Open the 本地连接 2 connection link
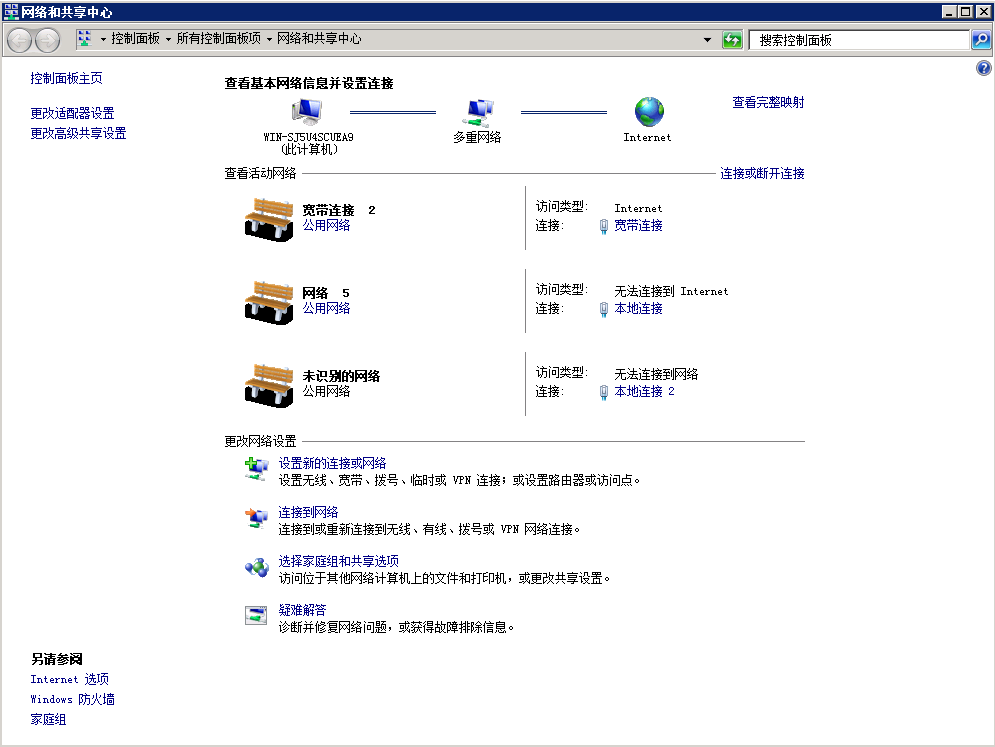995x747 pixels. tap(644, 391)
